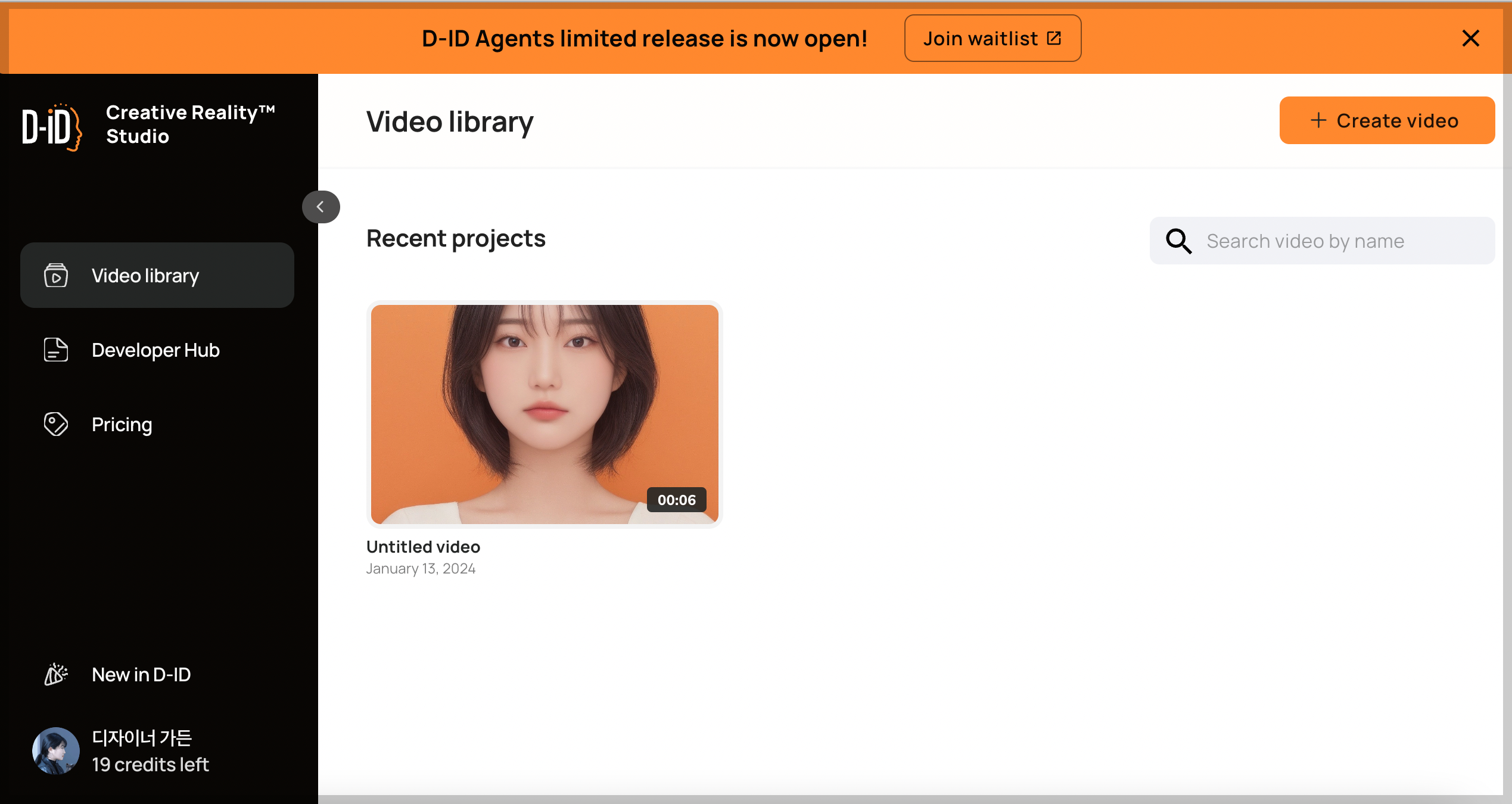This screenshot has height=804, width=1512.
Task: Open the New in D-ID label
Action: tap(141, 675)
